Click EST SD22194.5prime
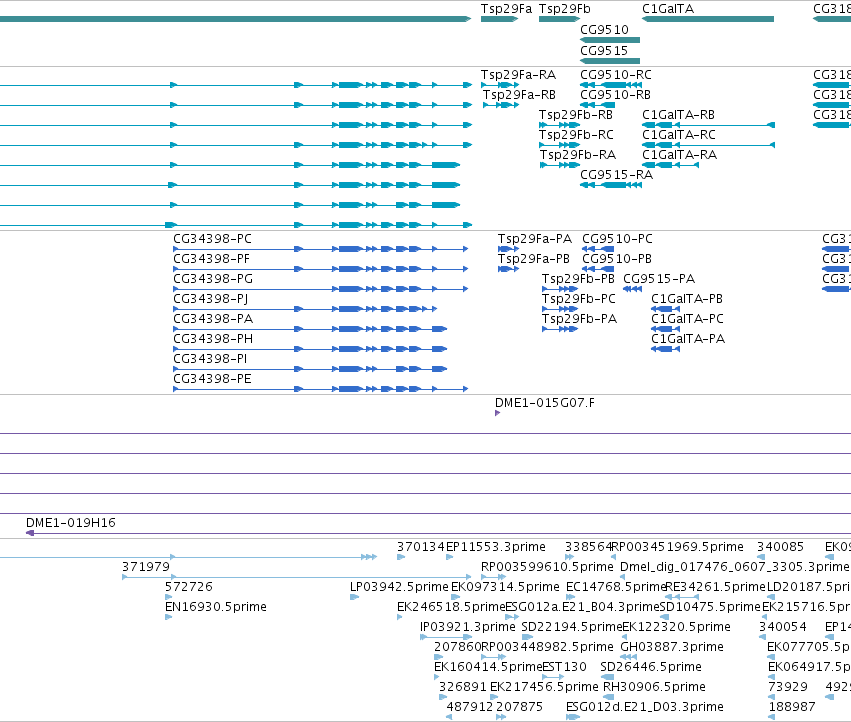Viewport: 851px width, 722px height. point(571,628)
